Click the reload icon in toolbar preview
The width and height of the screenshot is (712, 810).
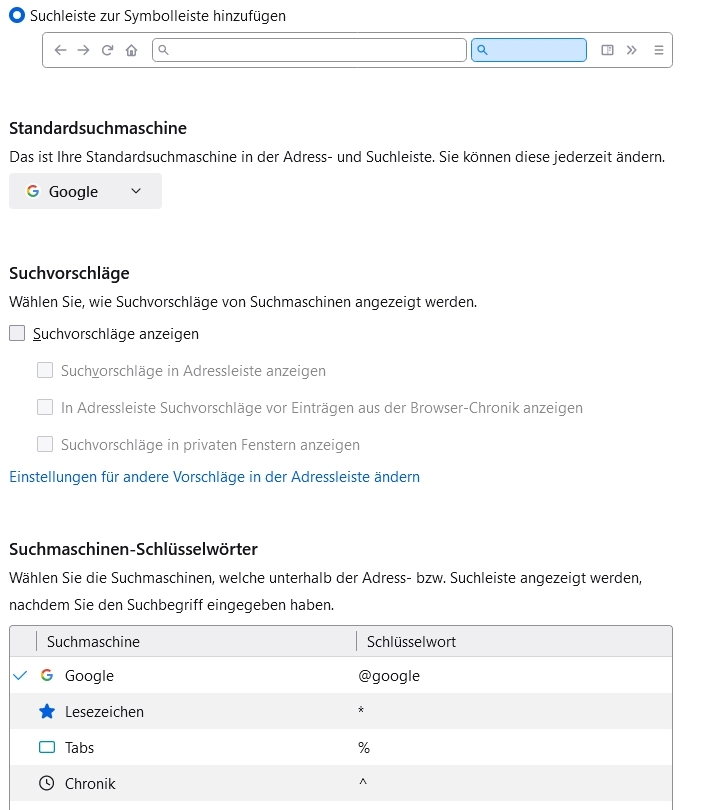[x=108, y=50]
